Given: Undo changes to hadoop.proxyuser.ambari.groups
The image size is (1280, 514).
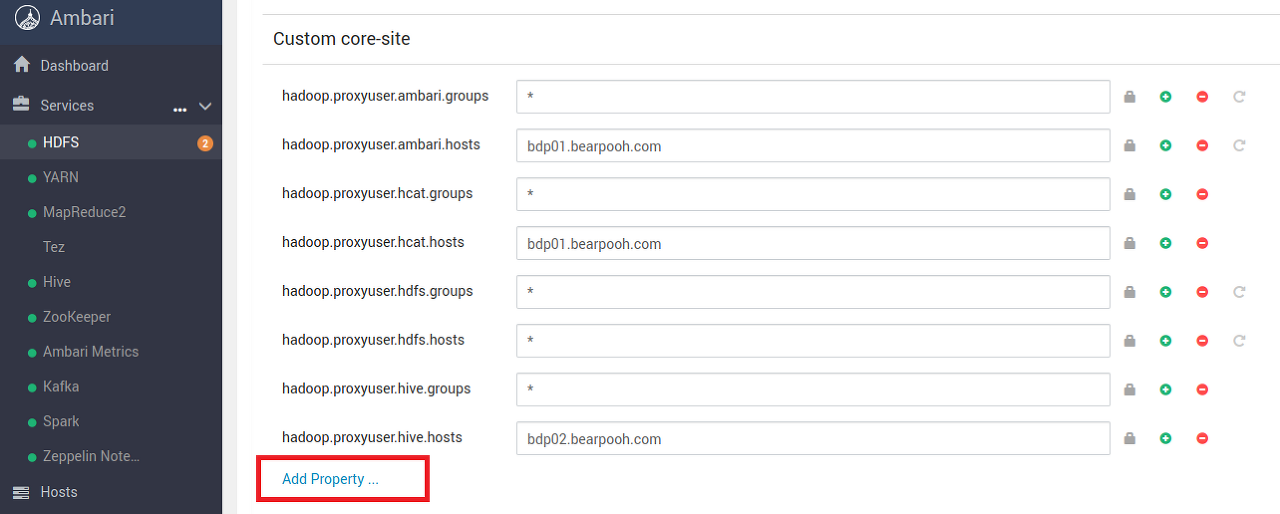Looking at the screenshot, I should pos(1240,97).
